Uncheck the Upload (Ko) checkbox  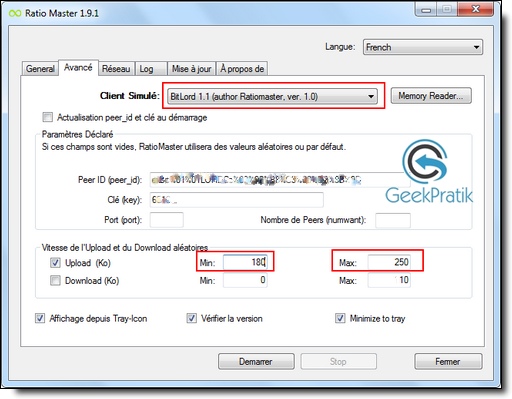(x=55, y=263)
